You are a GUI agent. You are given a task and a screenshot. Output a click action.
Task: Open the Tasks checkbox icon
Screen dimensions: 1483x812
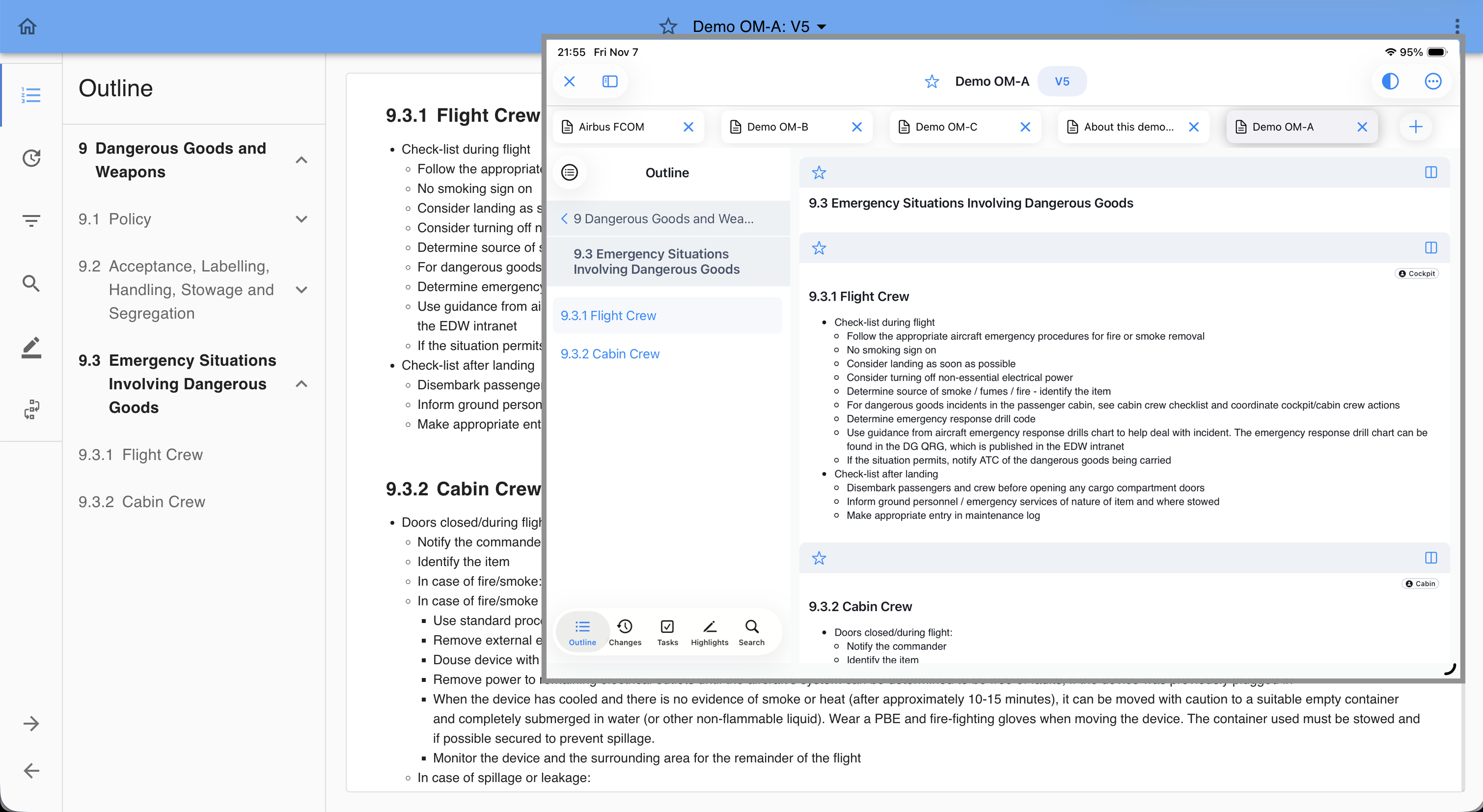click(x=667, y=632)
